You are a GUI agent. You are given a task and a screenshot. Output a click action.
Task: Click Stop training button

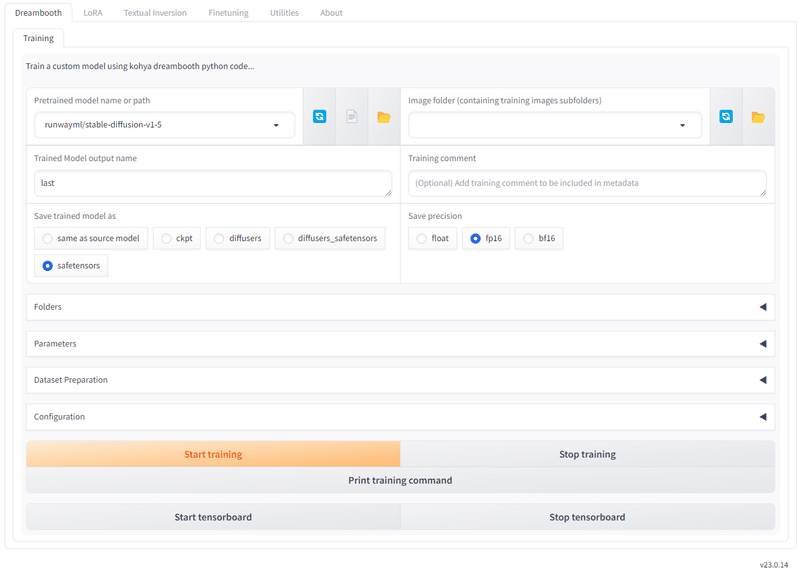coord(587,454)
